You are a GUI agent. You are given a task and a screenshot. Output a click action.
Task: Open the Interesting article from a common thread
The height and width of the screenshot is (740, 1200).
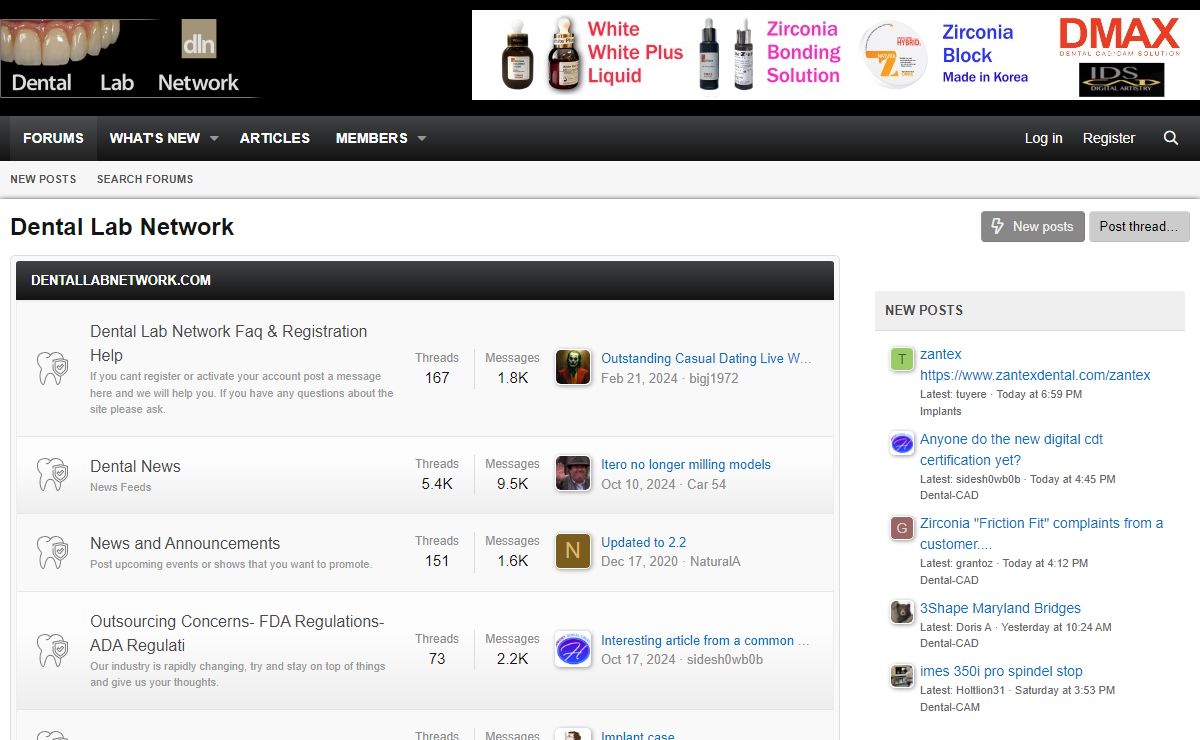click(x=706, y=640)
